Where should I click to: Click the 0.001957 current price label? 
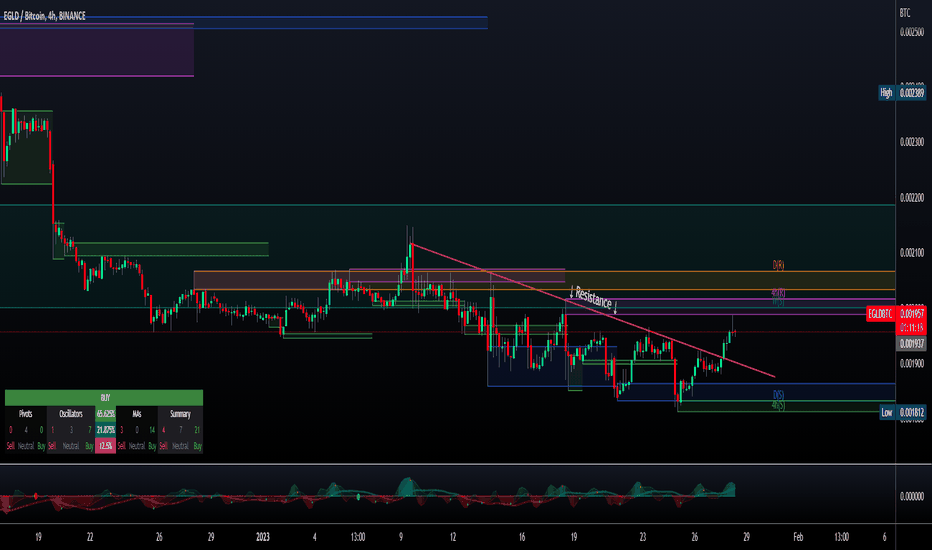(x=912, y=313)
